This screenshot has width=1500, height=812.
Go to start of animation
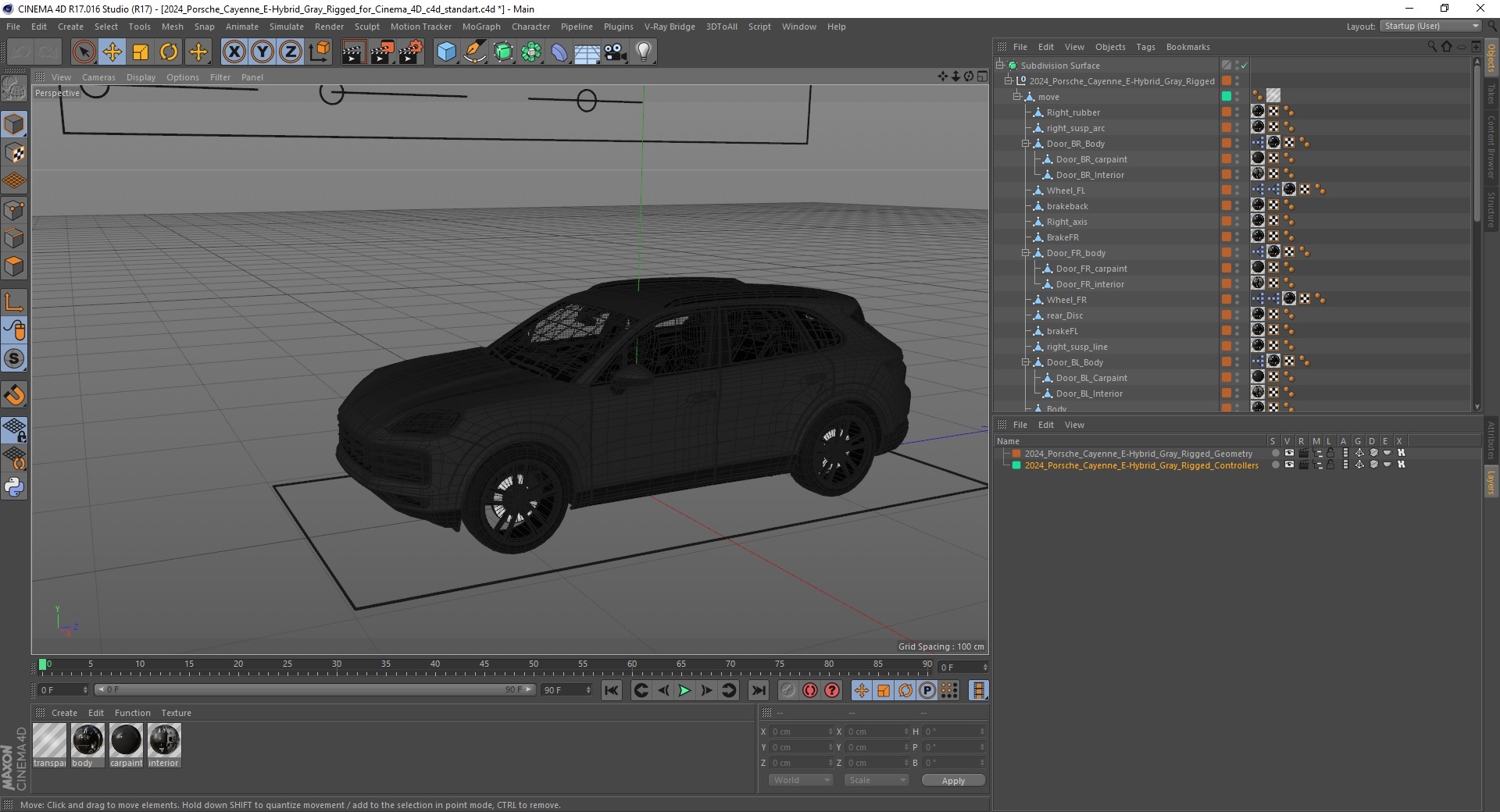tap(612, 690)
